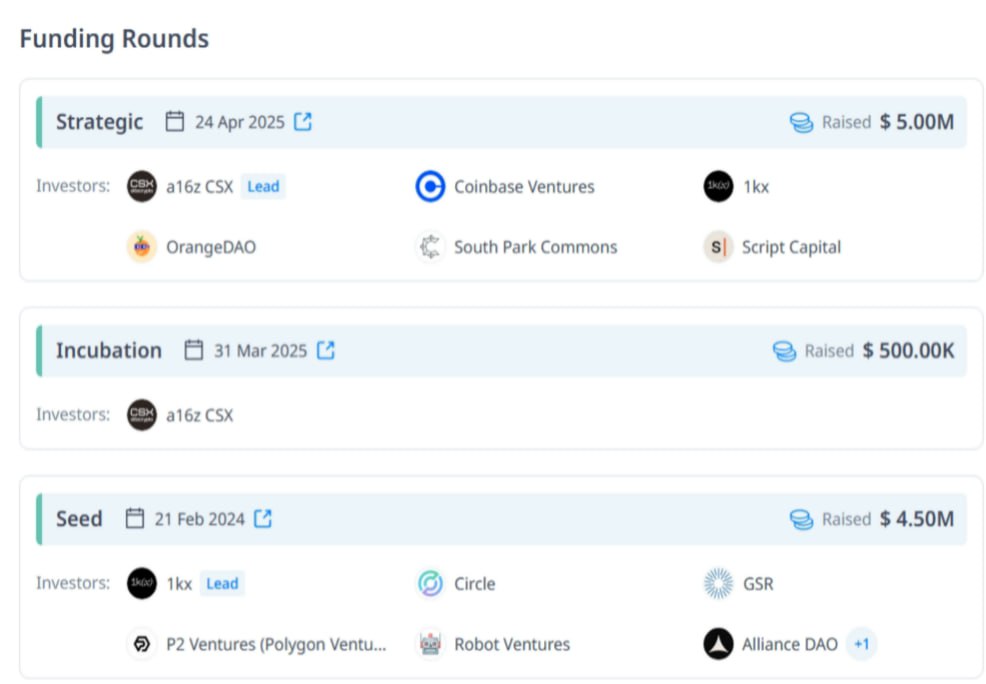
Task: Open a16z CSX investor in Strategic round
Action: (199, 187)
